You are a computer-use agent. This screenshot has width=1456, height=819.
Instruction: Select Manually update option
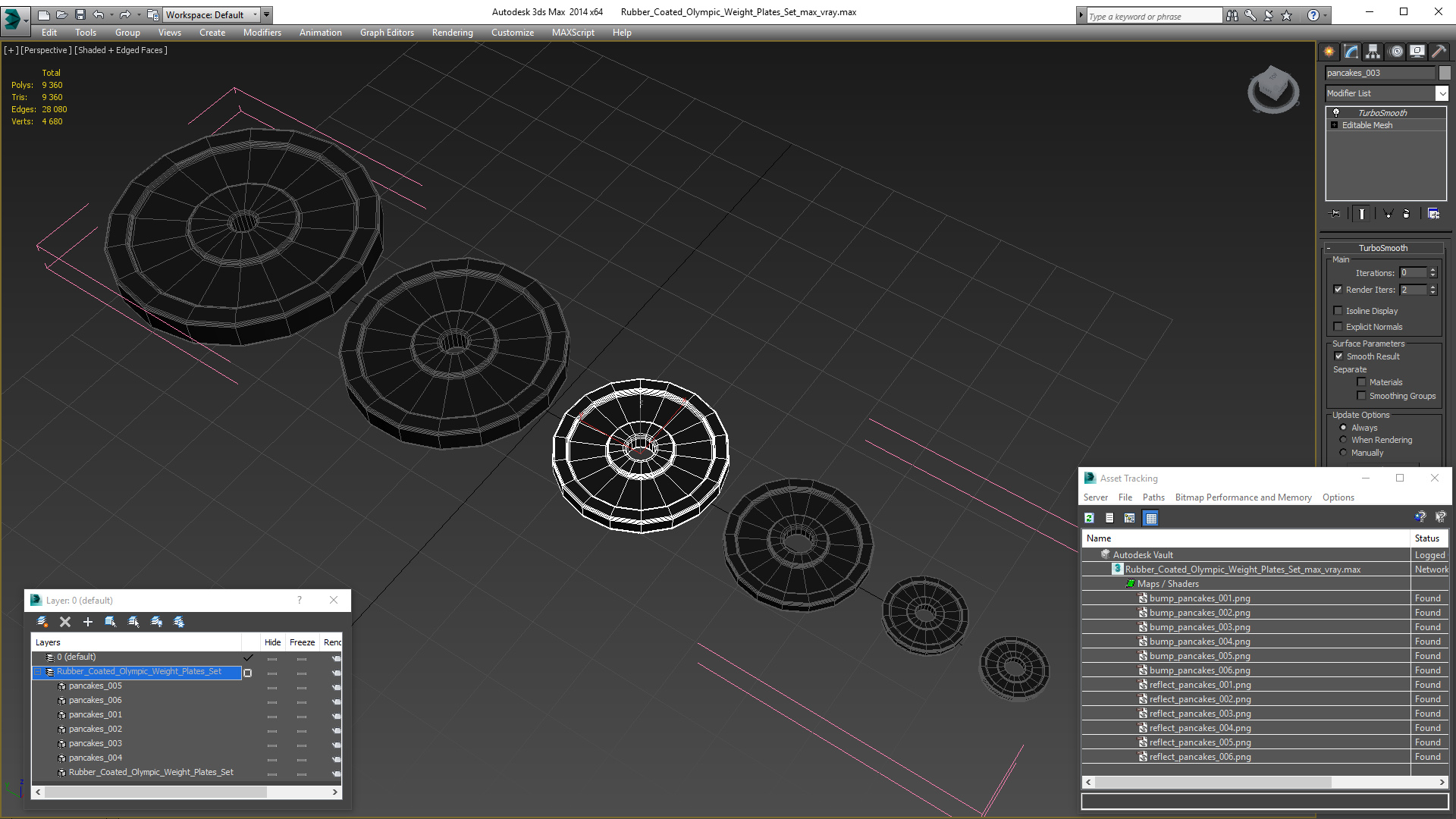coord(1343,453)
